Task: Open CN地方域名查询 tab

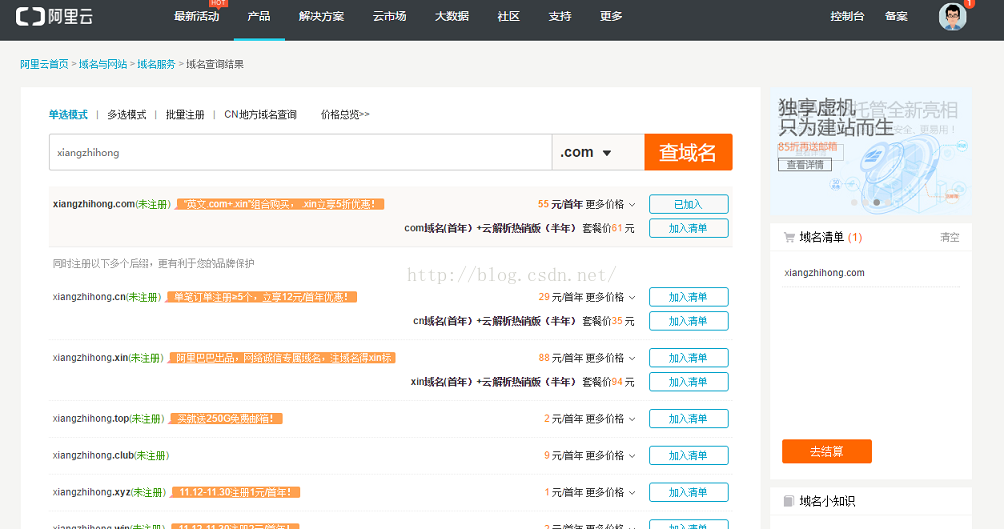Action: [260, 115]
